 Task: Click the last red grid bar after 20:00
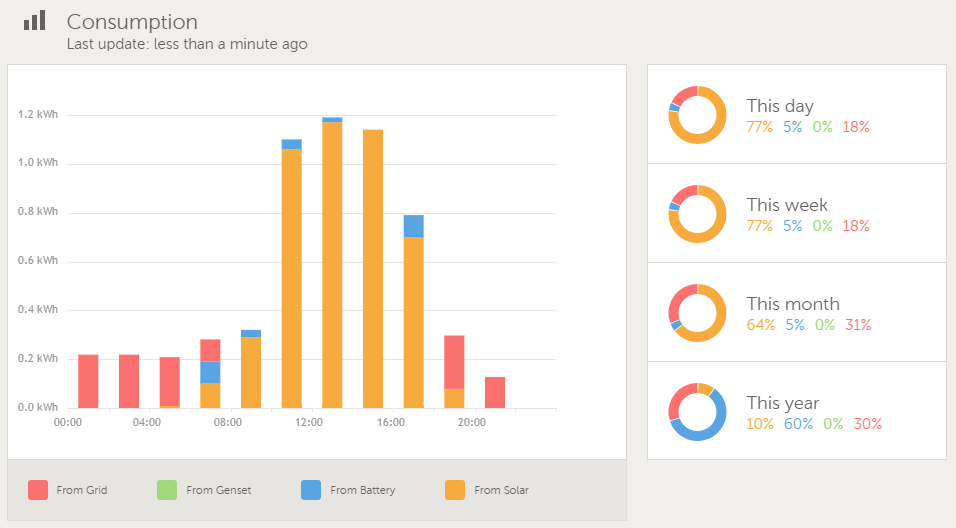(x=495, y=392)
